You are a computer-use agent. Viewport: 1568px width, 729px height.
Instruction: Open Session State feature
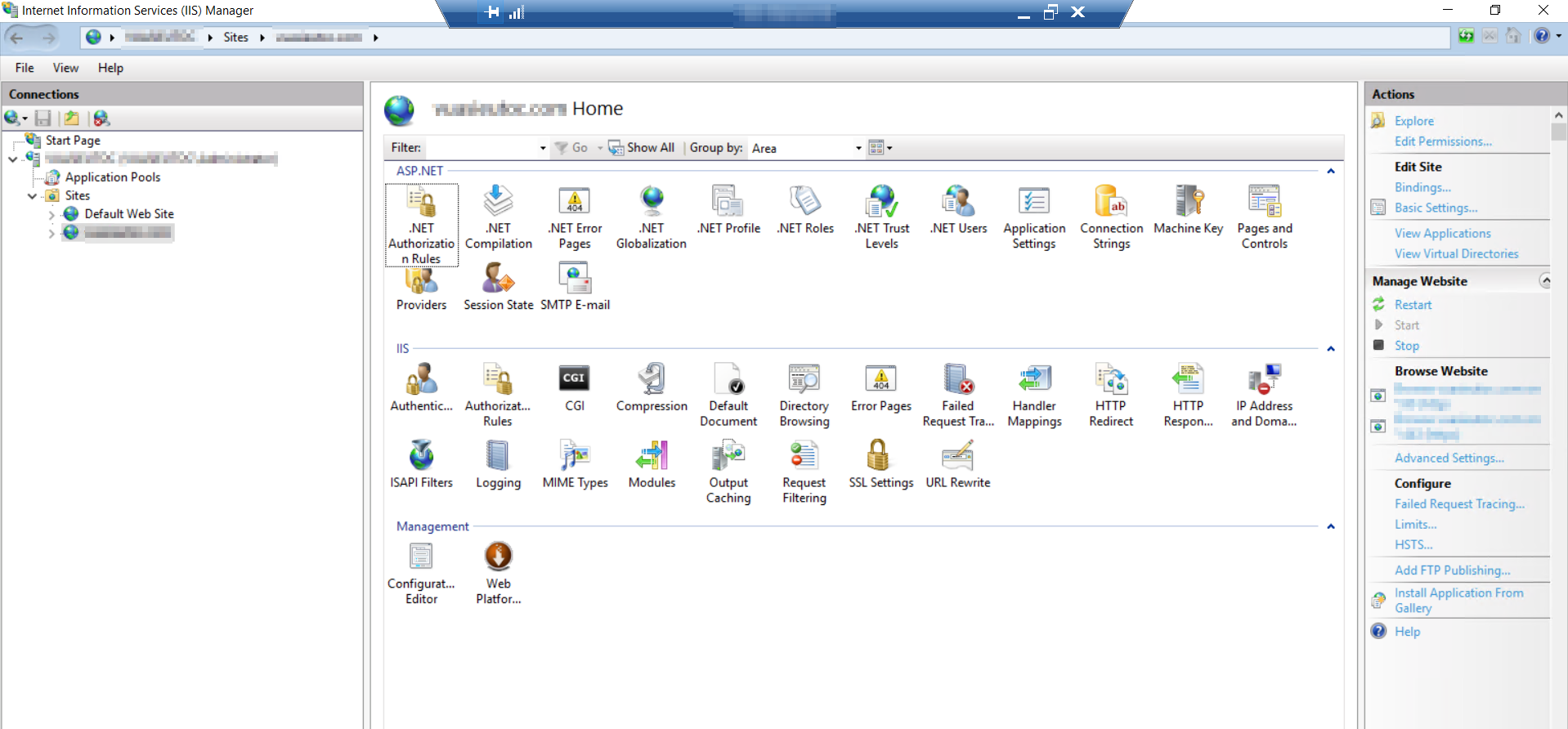tap(499, 287)
